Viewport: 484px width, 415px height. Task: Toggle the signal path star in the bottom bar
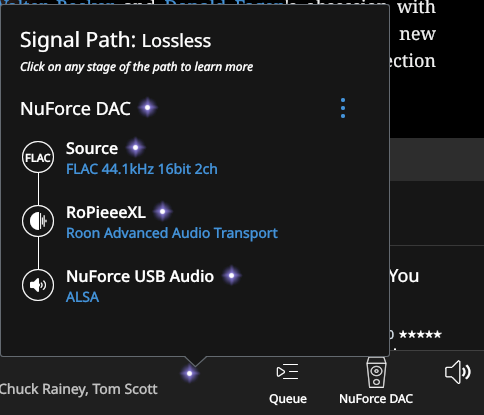tap(189, 373)
